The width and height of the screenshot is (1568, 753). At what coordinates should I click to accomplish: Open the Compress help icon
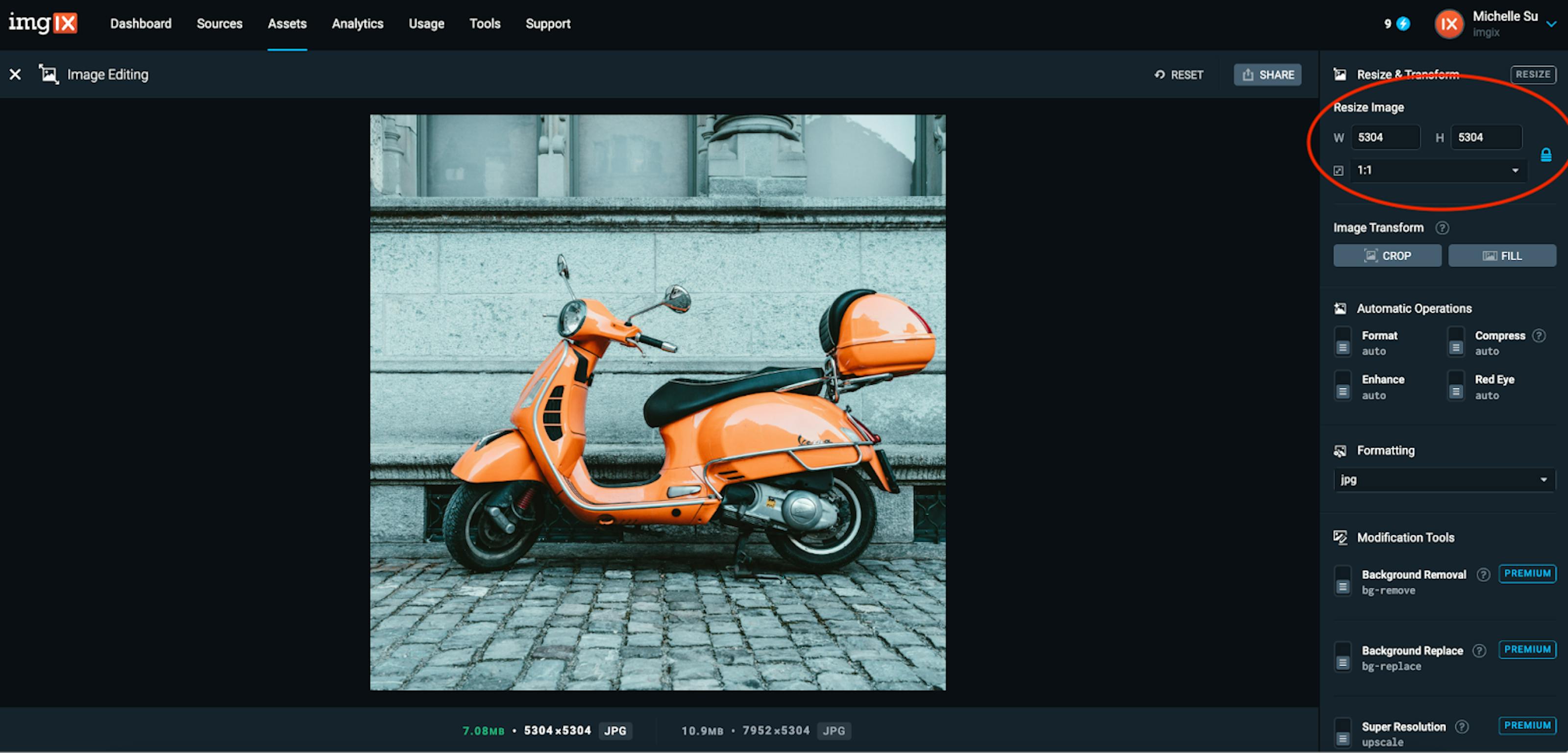(1540, 336)
